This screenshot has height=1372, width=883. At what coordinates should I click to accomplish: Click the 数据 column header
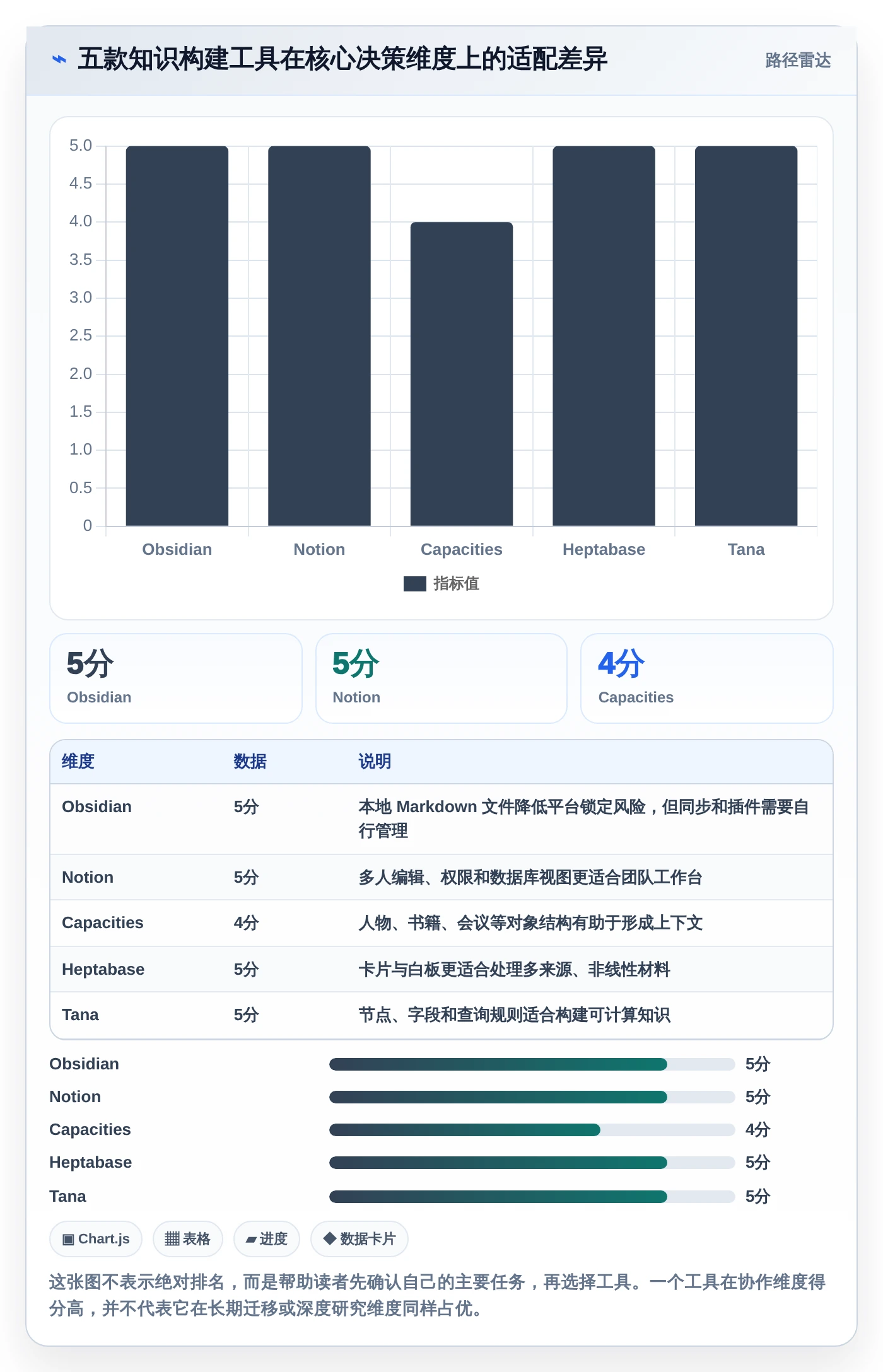click(x=250, y=762)
